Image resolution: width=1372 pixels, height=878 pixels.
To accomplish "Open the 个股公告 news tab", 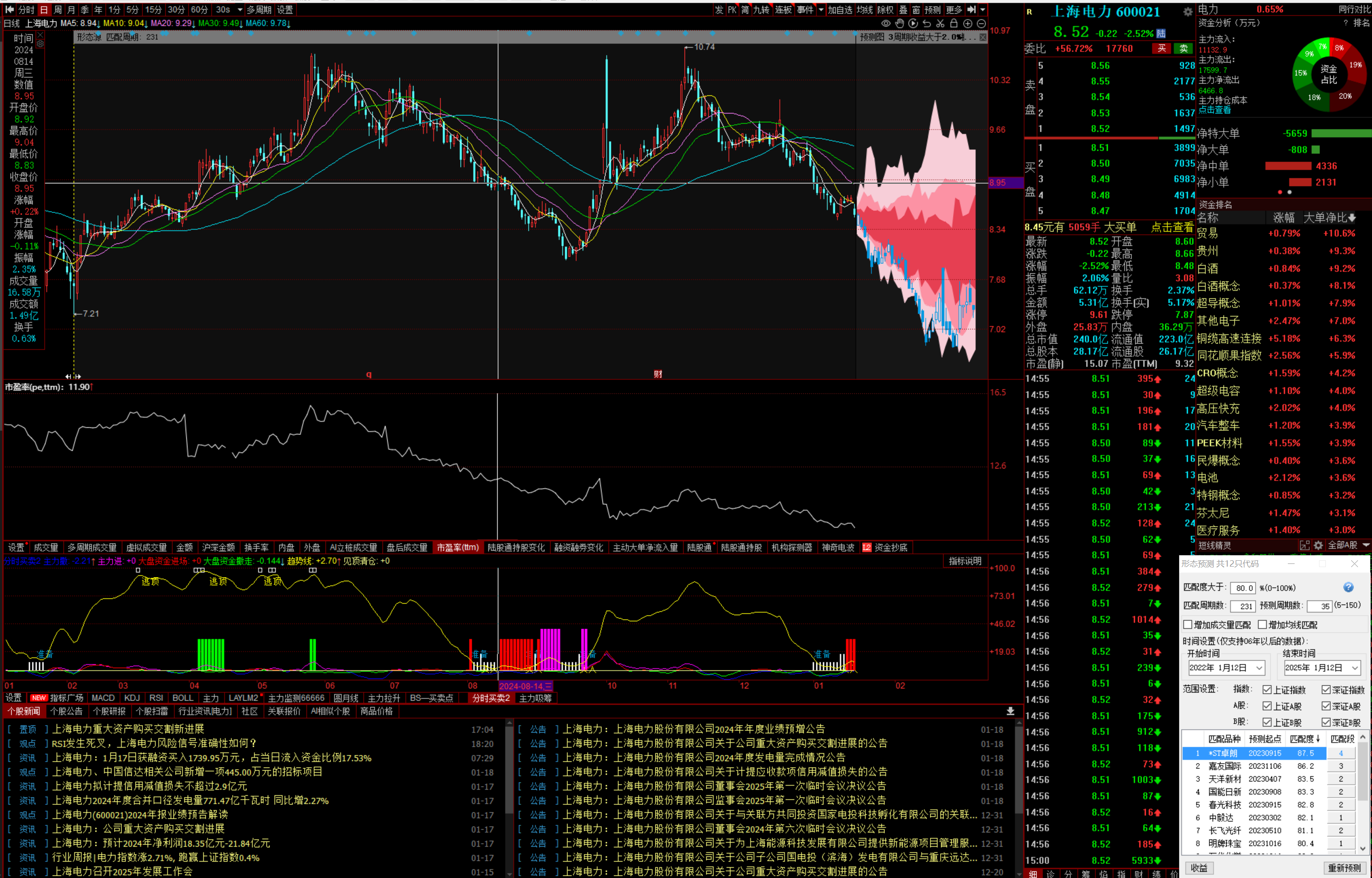I will click(x=66, y=711).
